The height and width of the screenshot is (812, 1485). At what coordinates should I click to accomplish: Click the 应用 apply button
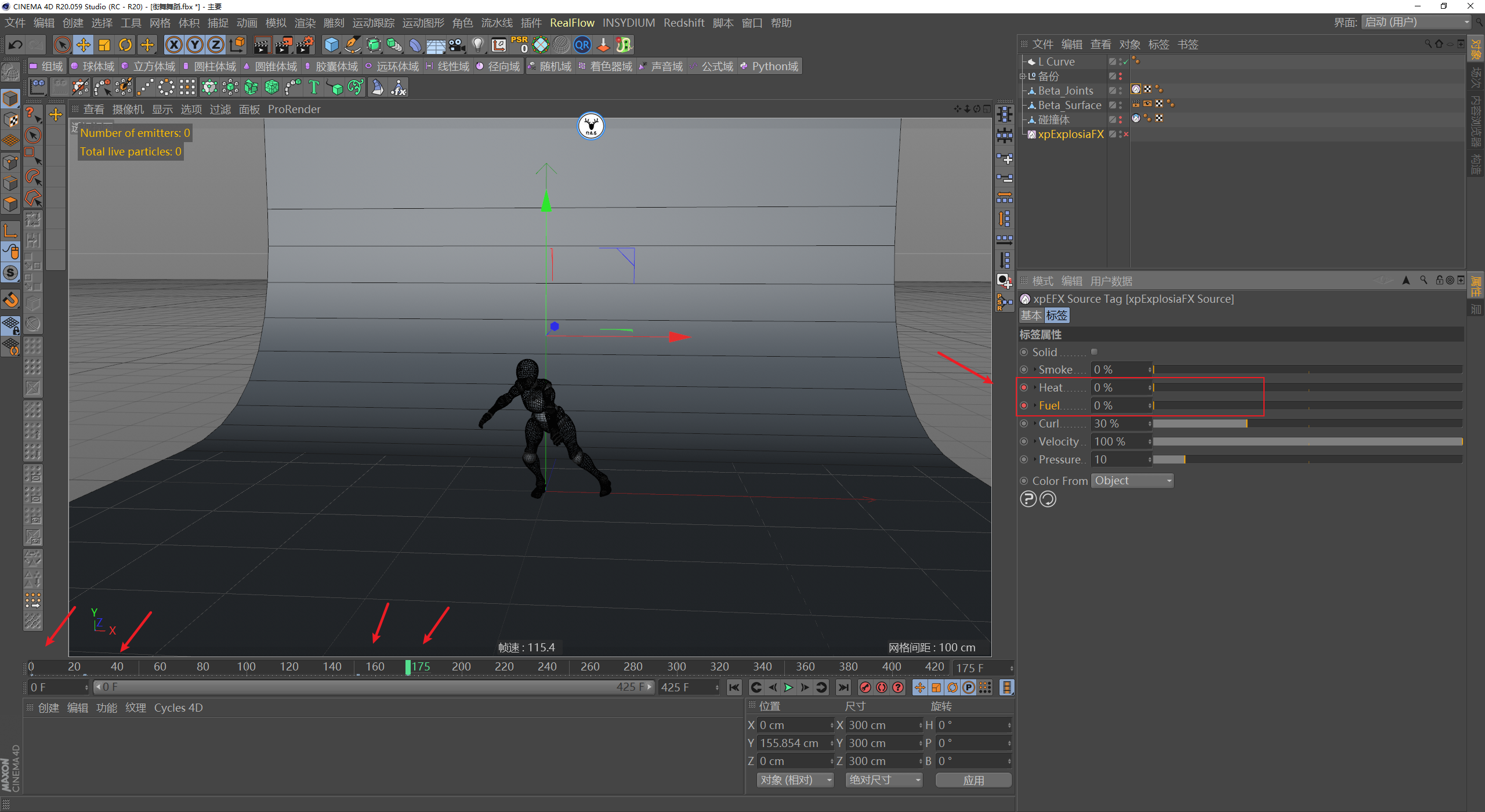tap(973, 780)
